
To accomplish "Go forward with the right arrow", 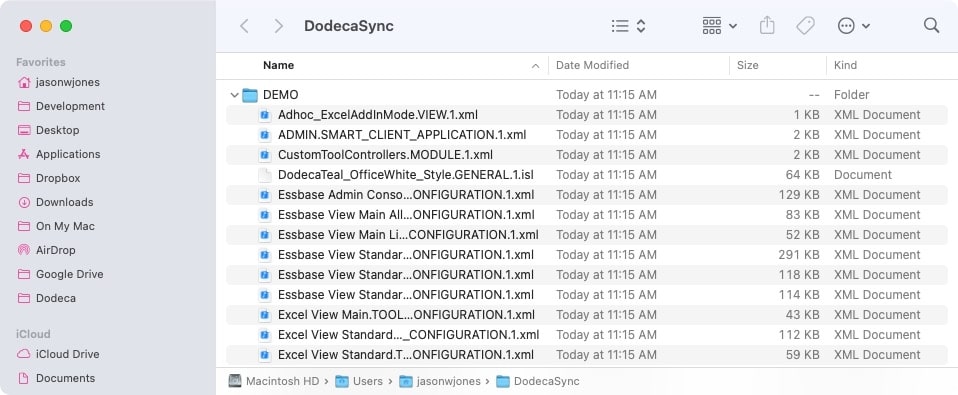I will click(279, 26).
